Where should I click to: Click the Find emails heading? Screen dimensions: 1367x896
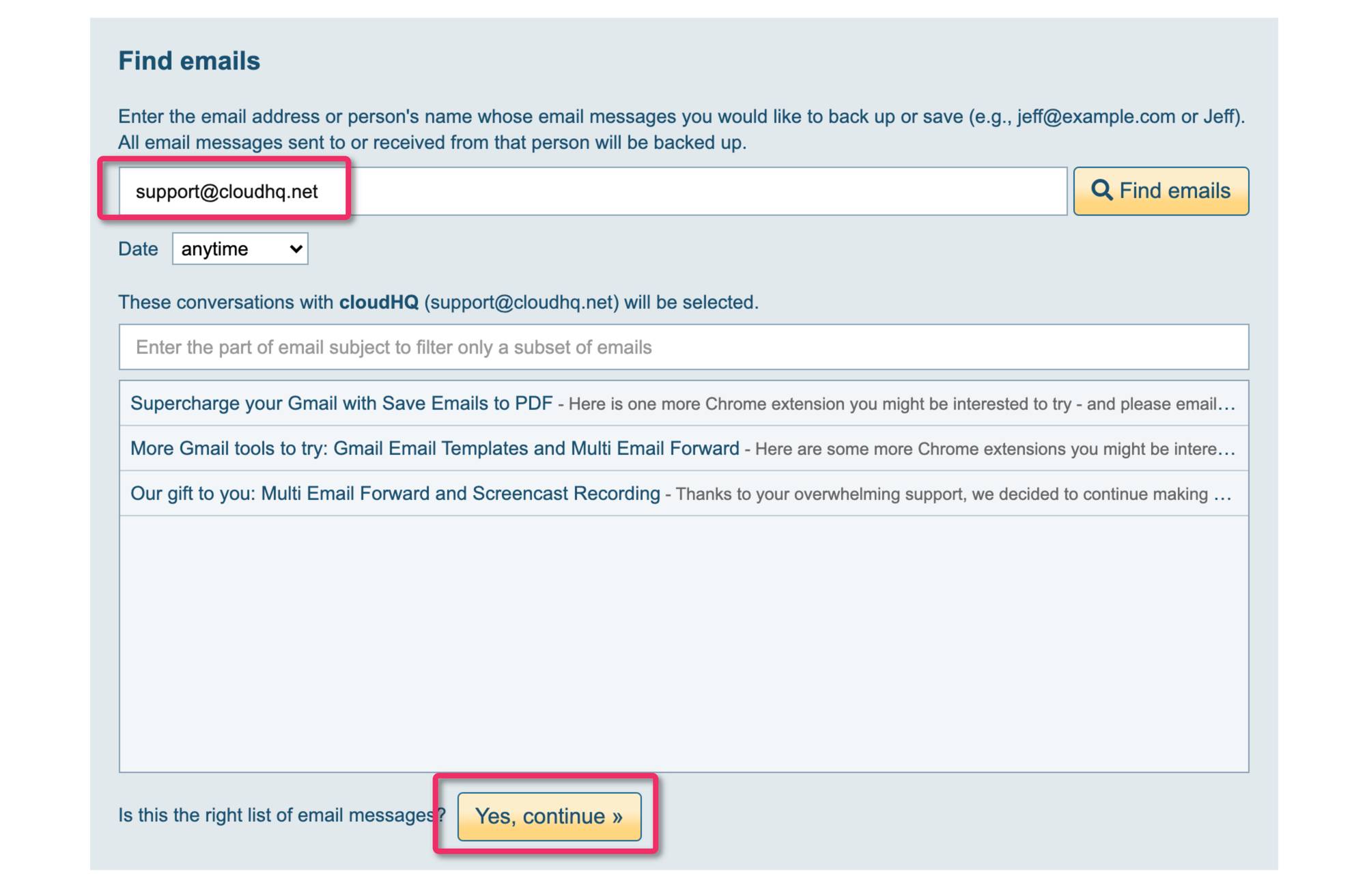189,61
